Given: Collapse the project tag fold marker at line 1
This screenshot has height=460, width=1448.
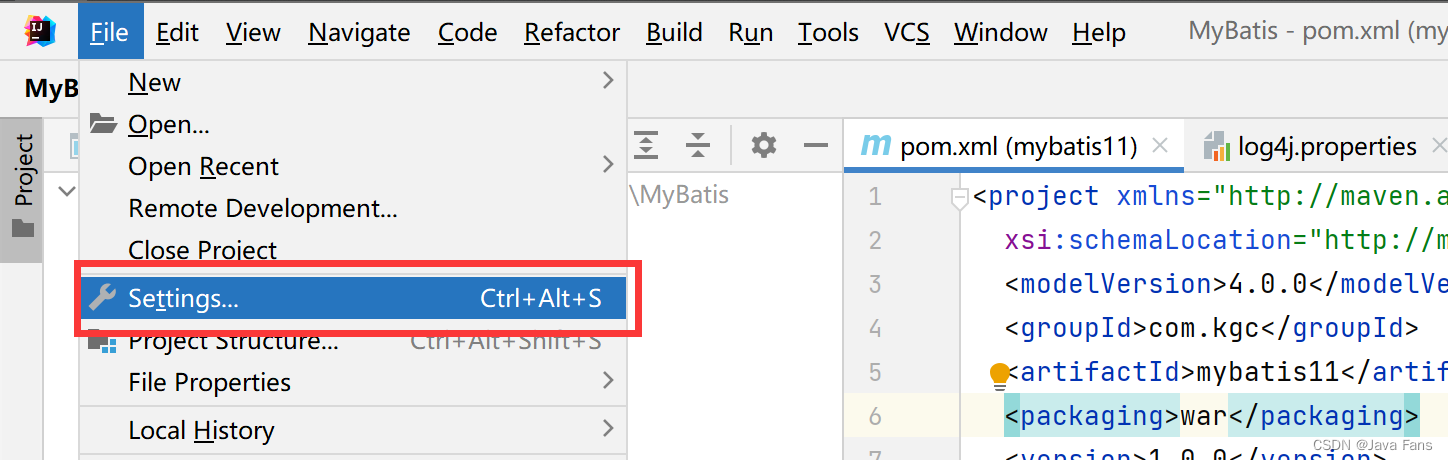Looking at the screenshot, I should [x=960, y=197].
